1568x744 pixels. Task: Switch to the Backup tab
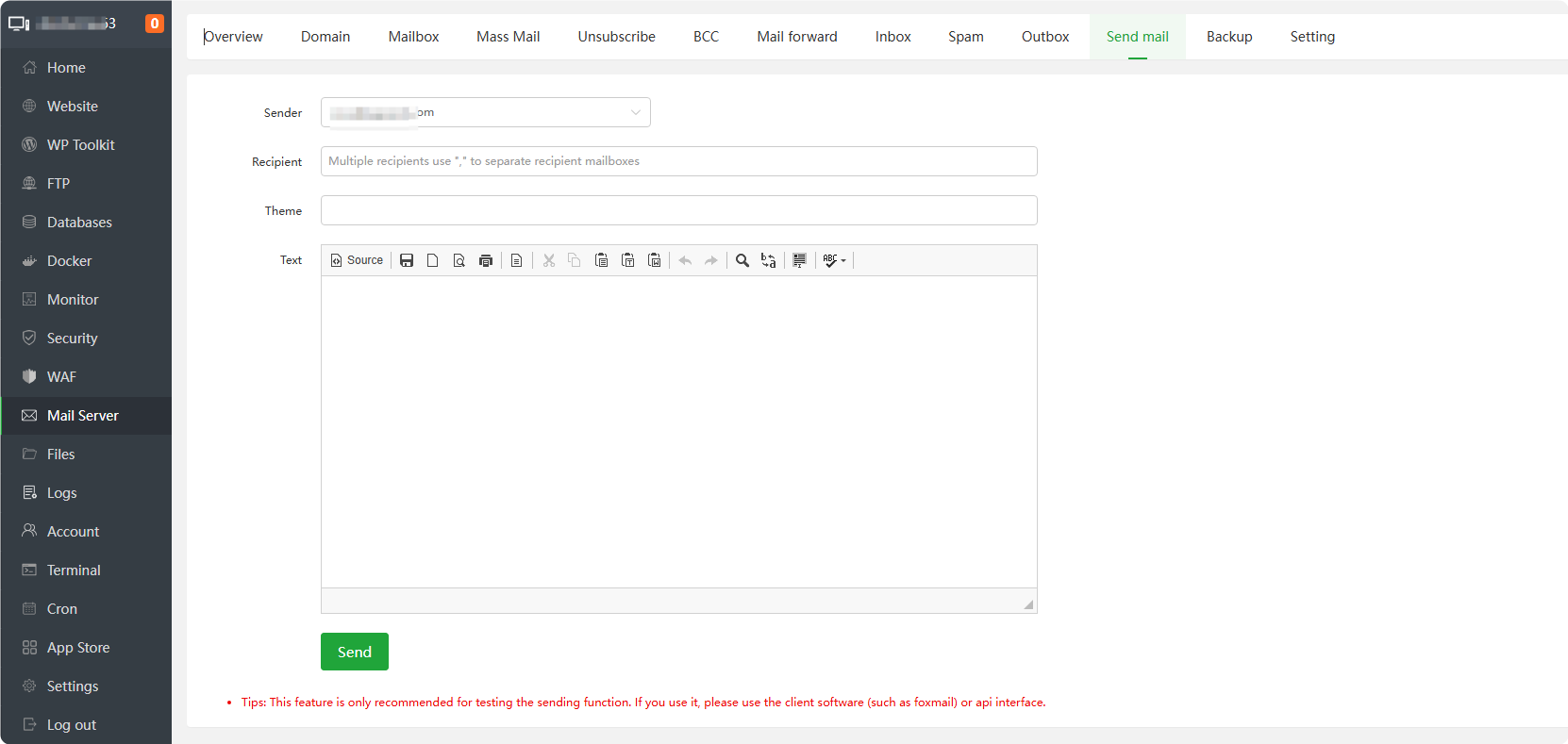[1229, 37]
